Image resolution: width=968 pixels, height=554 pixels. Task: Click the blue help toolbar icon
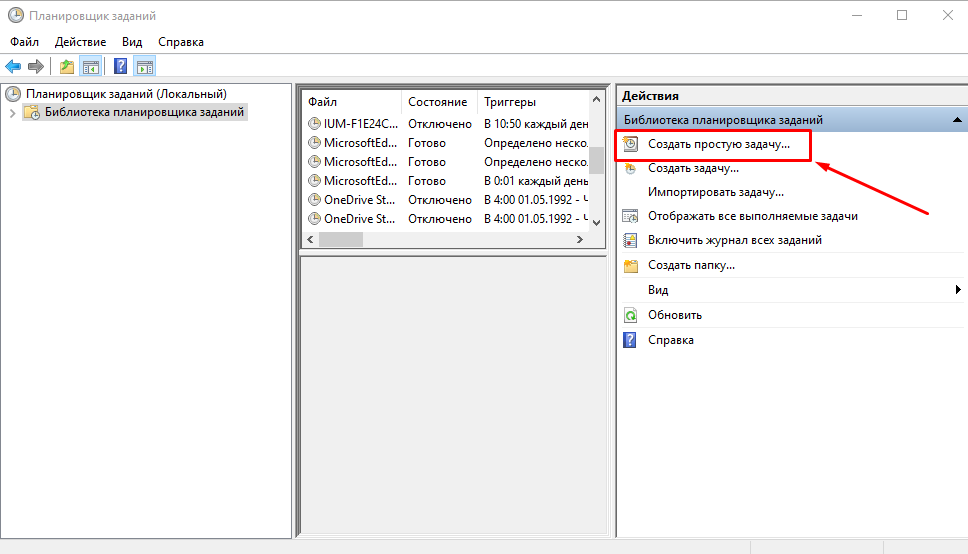click(x=120, y=66)
